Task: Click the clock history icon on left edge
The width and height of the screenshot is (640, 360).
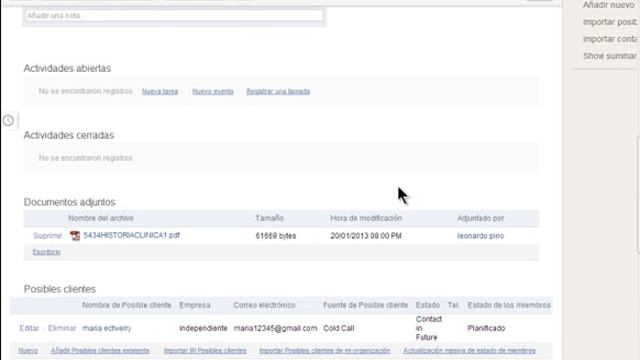Action: (x=8, y=120)
